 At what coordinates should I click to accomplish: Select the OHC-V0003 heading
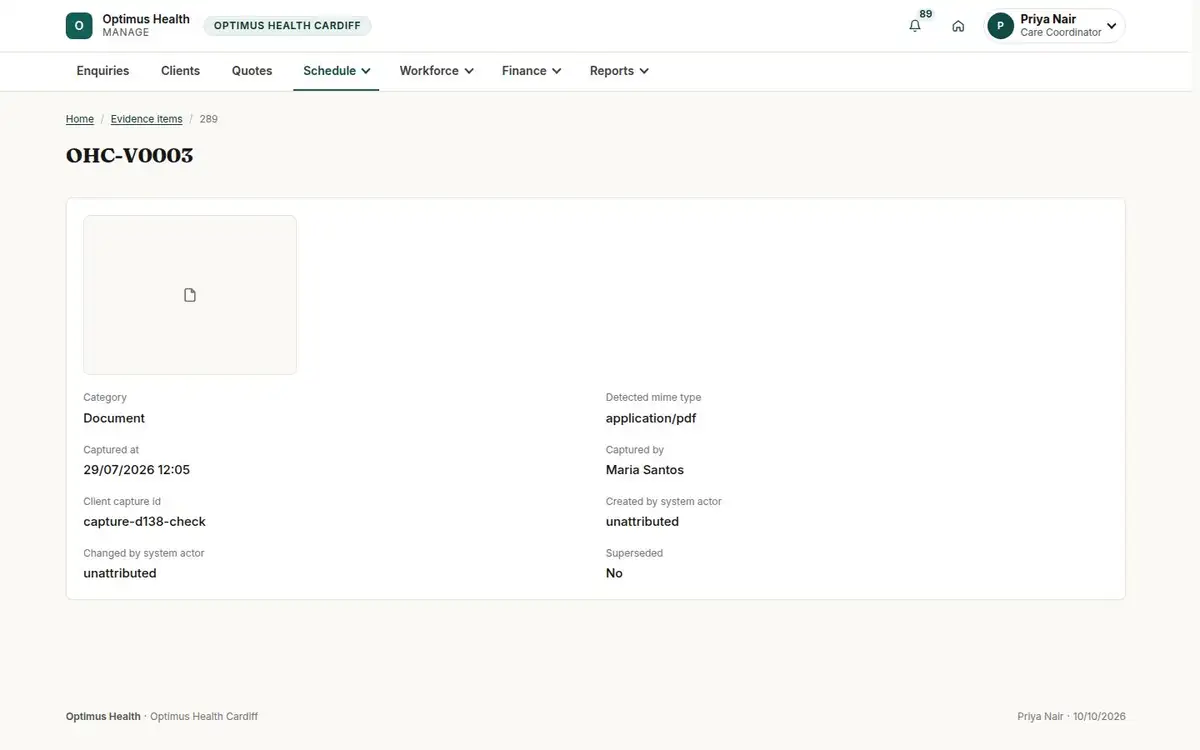pyautogui.click(x=130, y=156)
